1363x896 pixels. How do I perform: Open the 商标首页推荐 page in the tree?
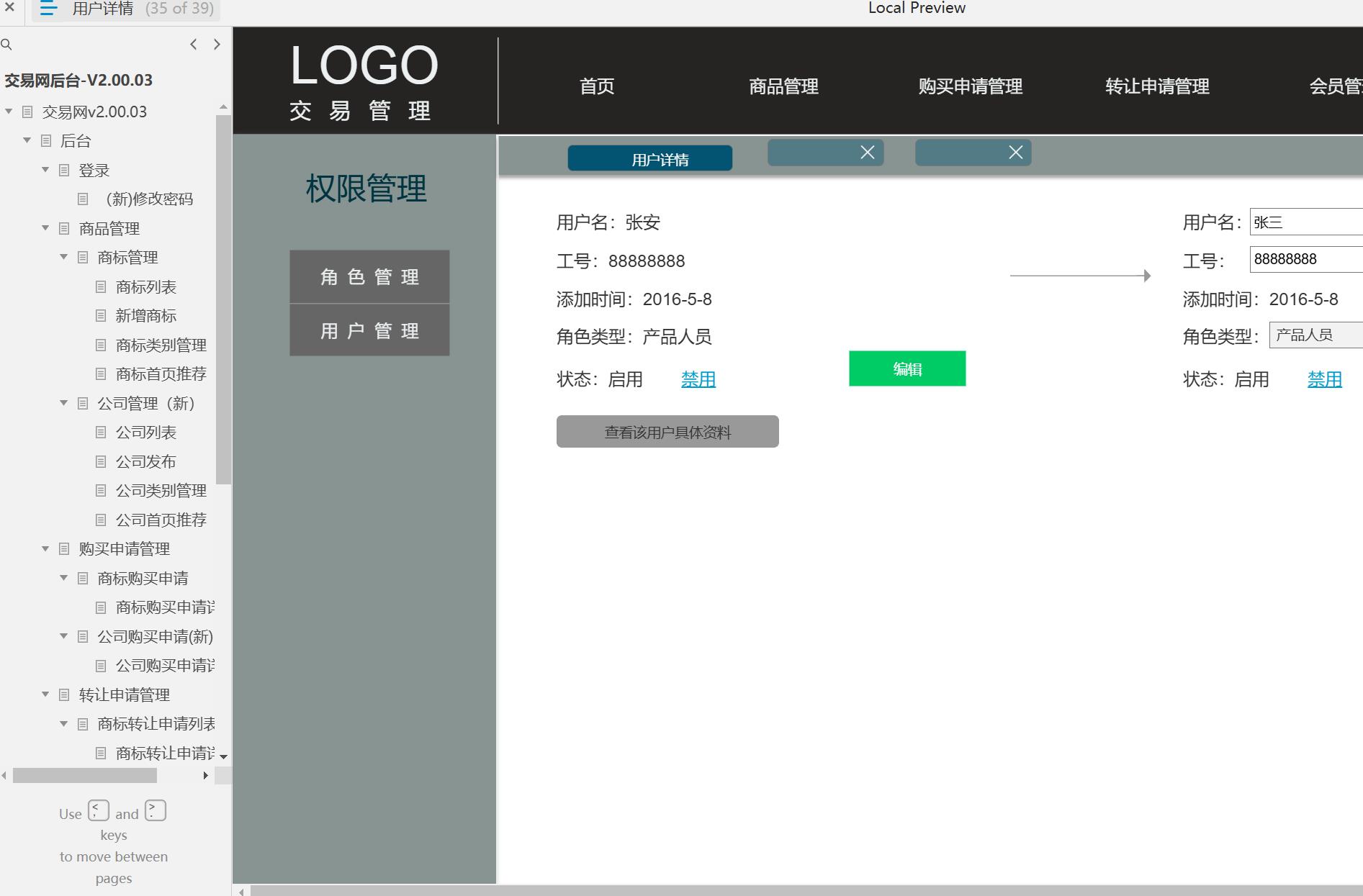[161, 374]
